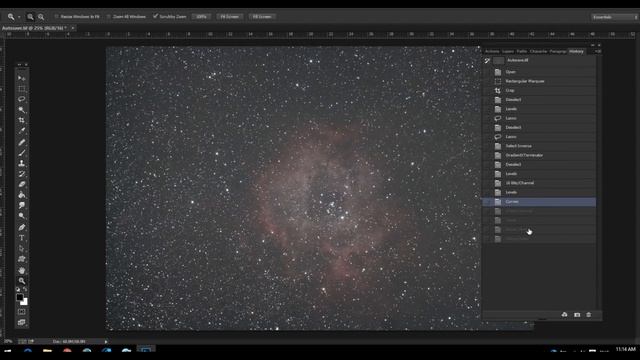Viewport: 640px width, 360px height.
Task: Select the Eraser tool
Action: [22, 184]
